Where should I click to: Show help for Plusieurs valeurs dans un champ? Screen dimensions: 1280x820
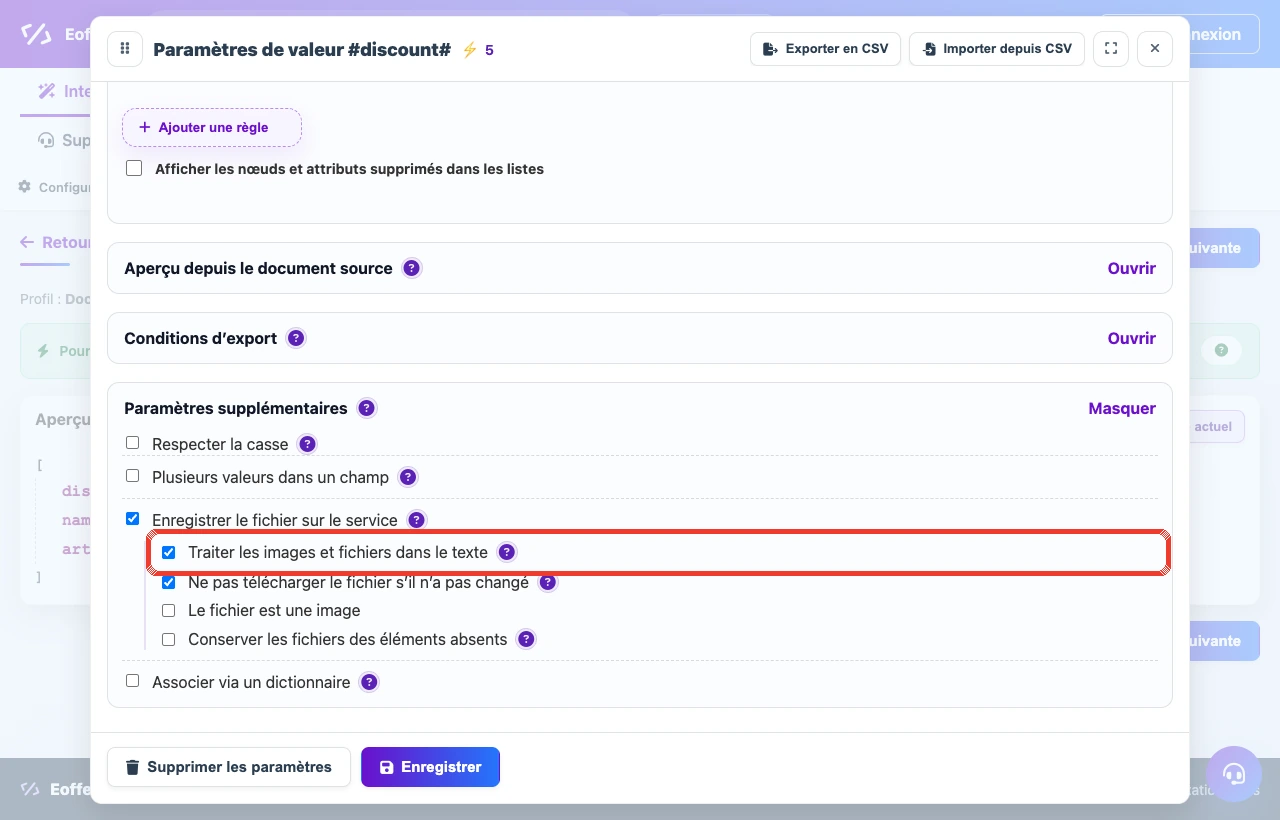(408, 477)
